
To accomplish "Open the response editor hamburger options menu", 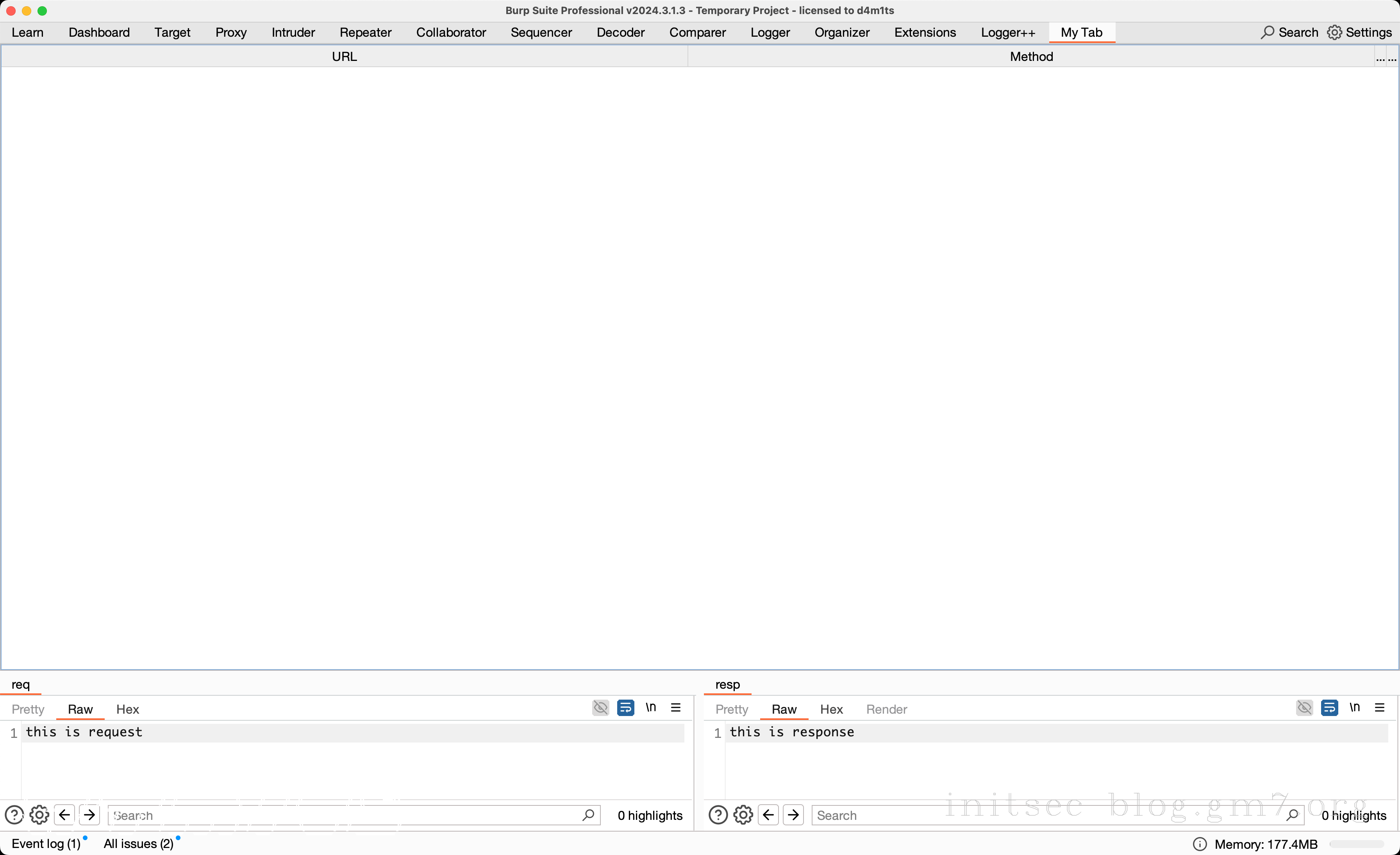I will (x=1380, y=708).
